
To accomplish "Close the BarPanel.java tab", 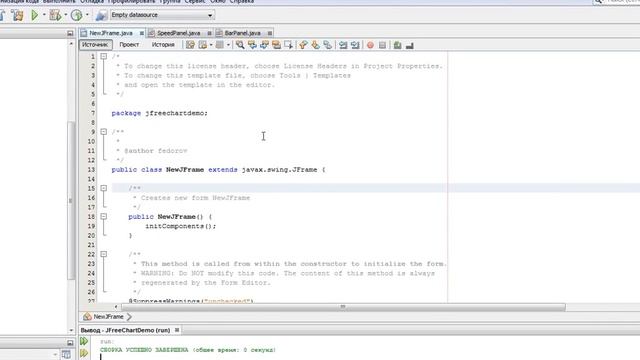I will point(270,33).
